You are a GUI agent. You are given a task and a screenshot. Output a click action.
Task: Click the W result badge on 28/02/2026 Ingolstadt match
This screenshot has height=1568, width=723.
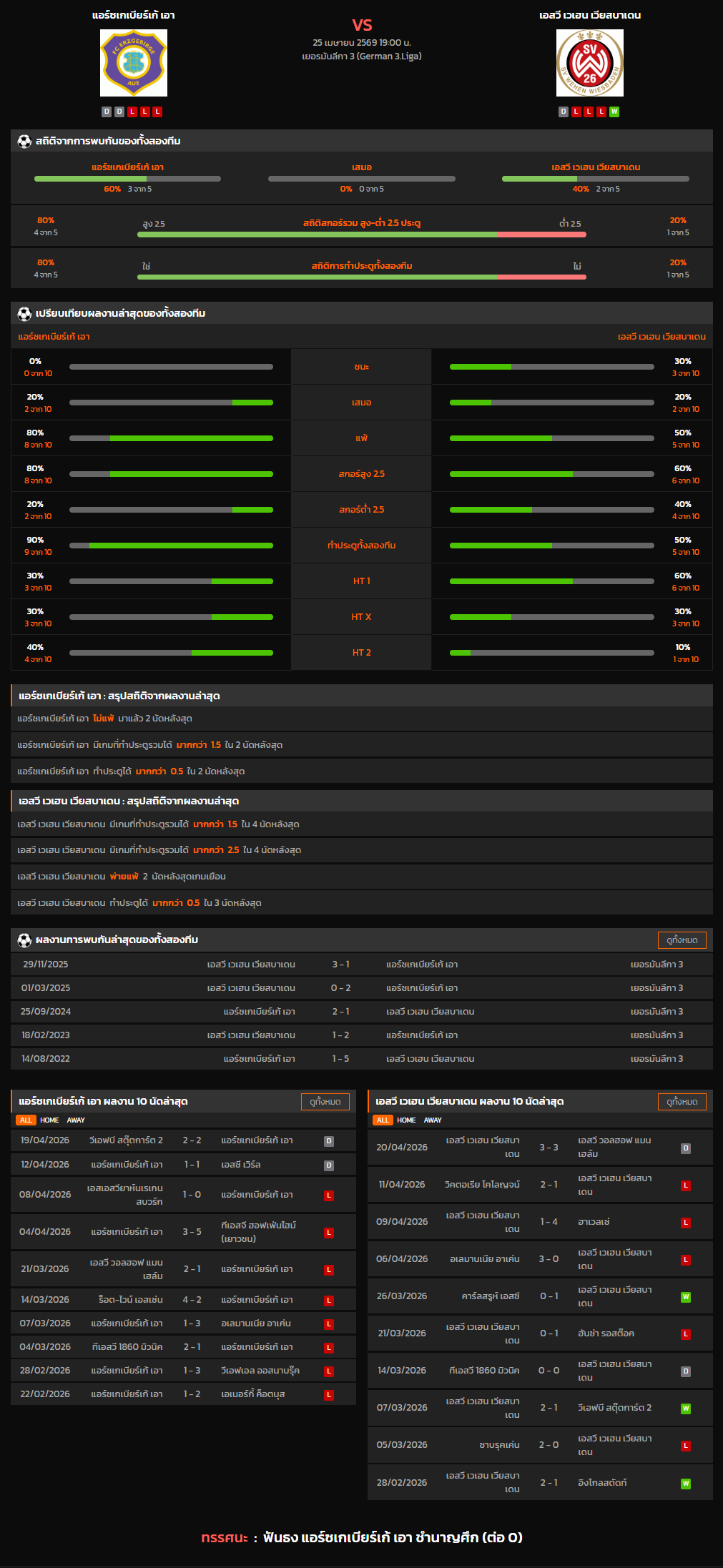pyautogui.click(x=685, y=1483)
